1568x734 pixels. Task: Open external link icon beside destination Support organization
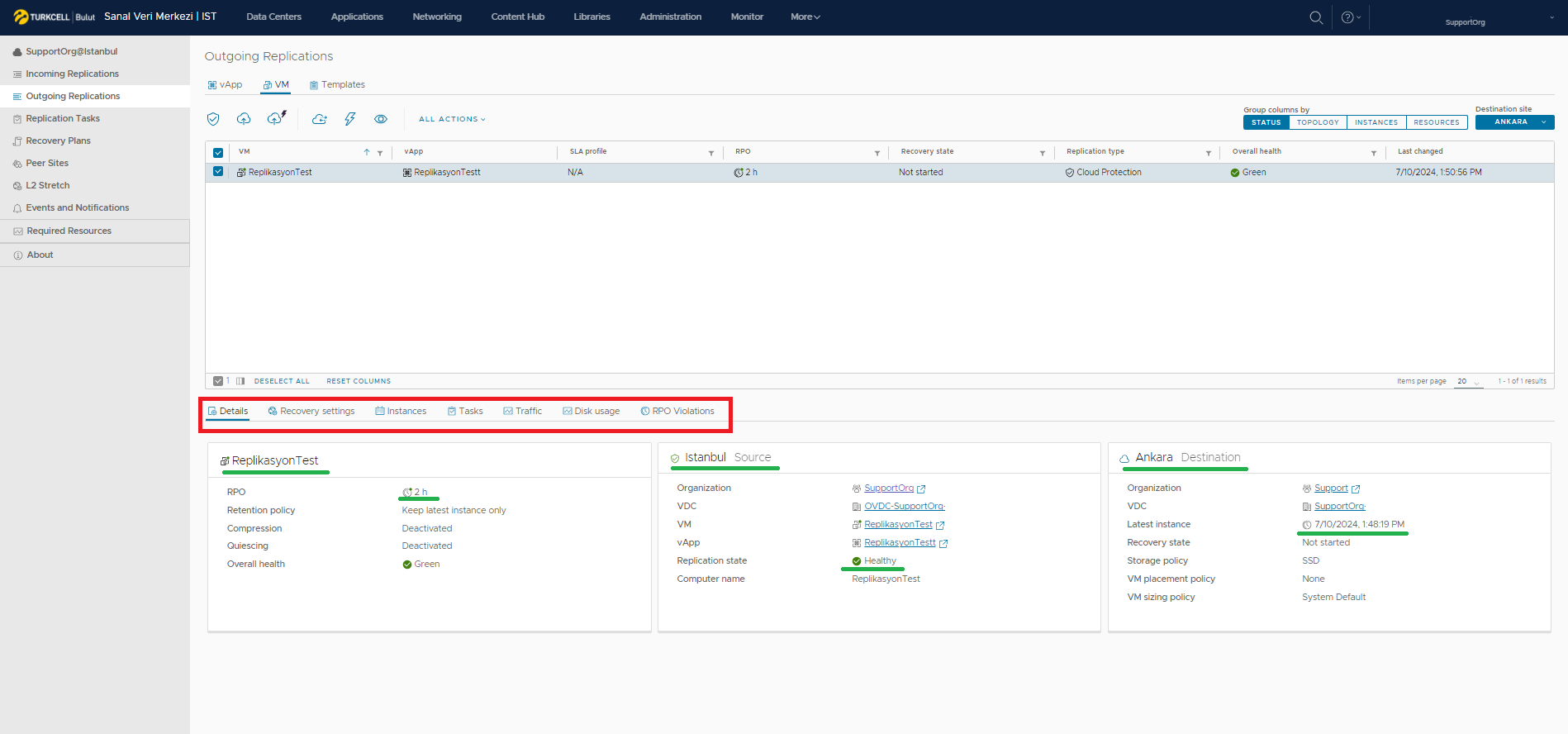coord(1356,489)
